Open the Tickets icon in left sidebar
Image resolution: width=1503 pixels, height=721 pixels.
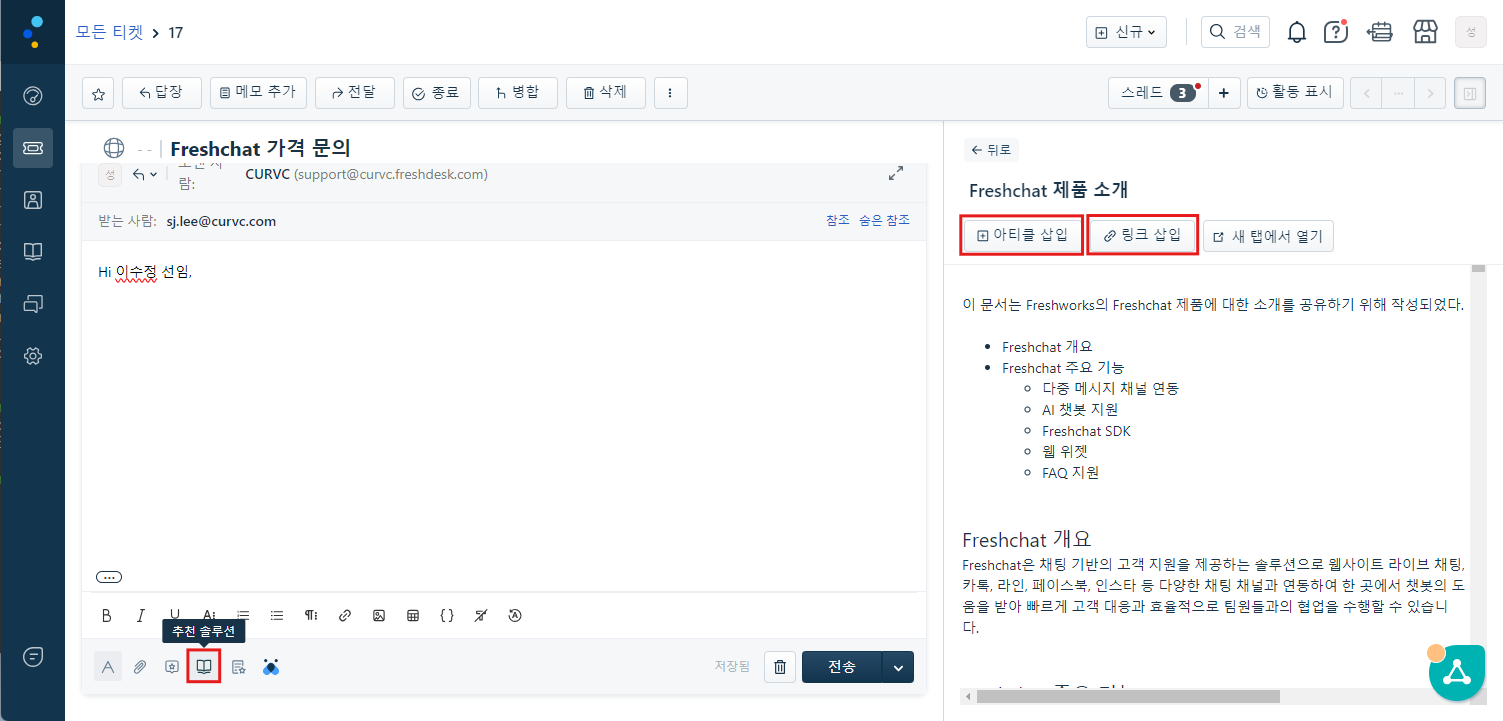(x=33, y=148)
